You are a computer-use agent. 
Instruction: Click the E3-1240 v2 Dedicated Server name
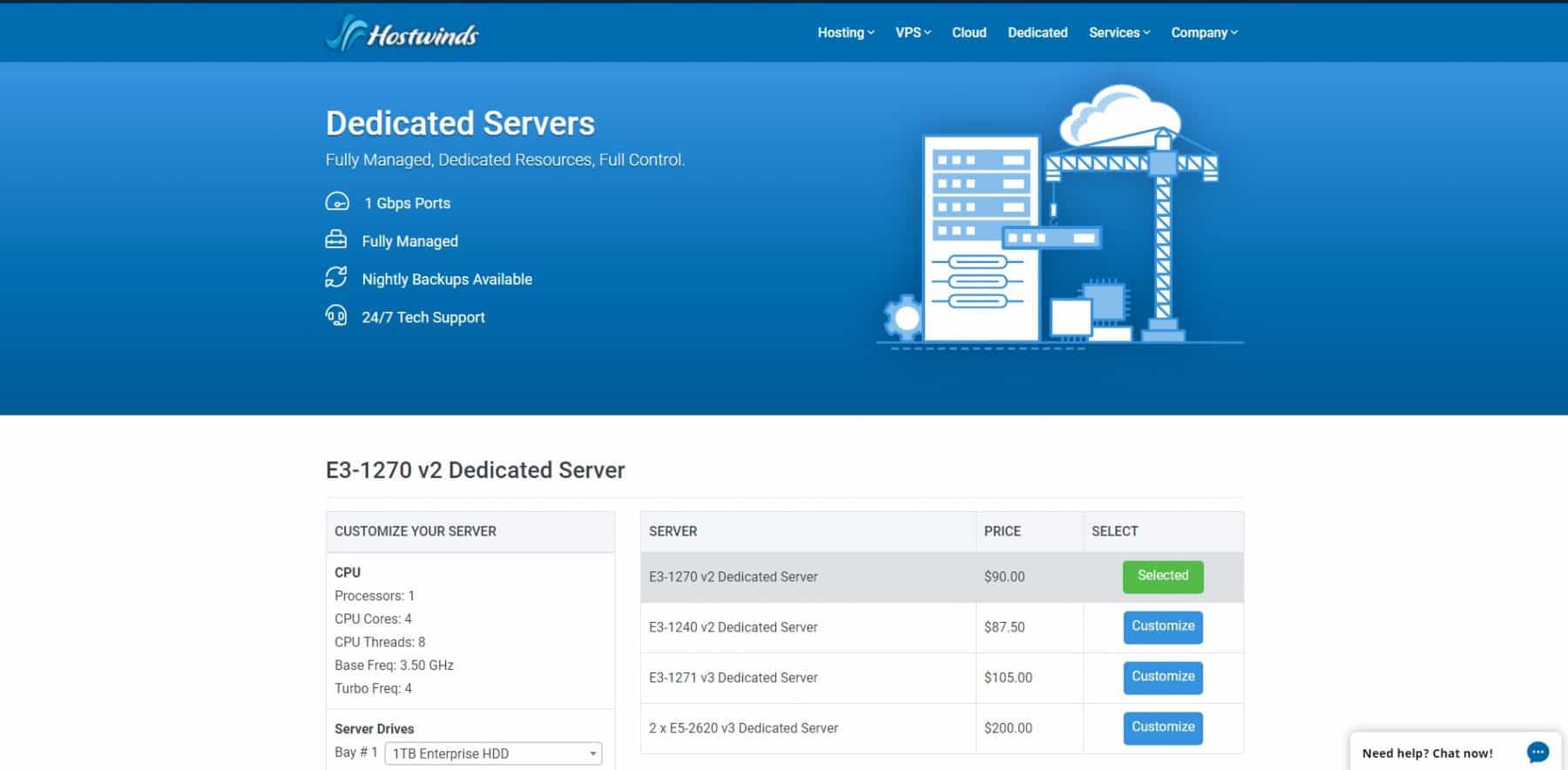click(x=733, y=627)
